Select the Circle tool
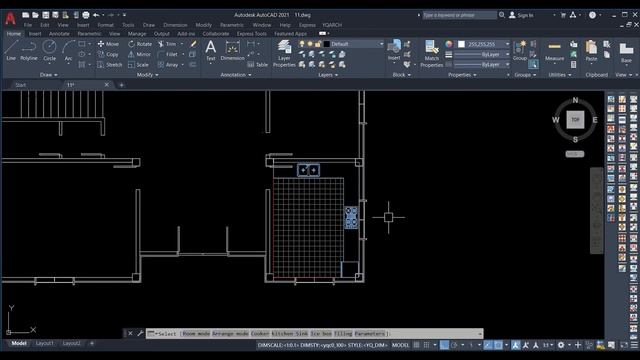Image resolution: width=640 pixels, height=360 pixels. pos(49,50)
